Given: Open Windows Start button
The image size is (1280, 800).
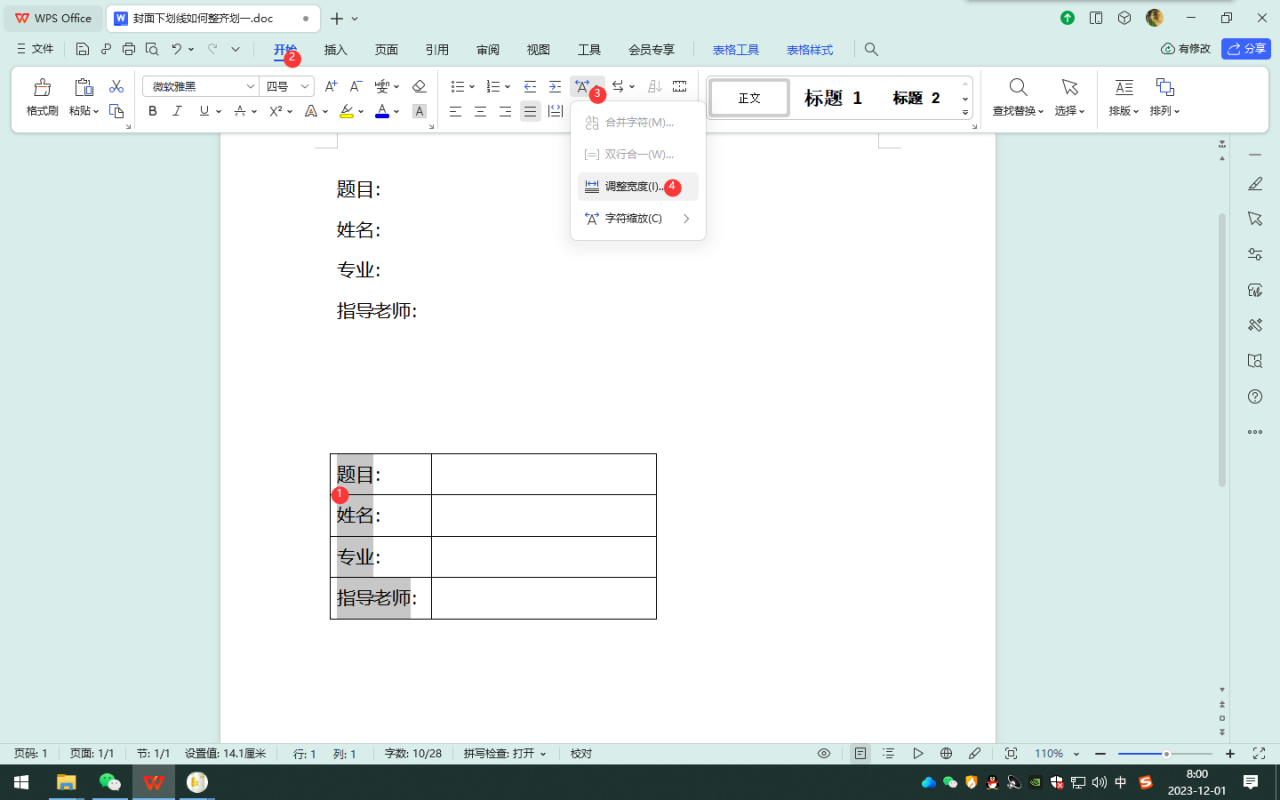Looking at the screenshot, I should [20, 782].
